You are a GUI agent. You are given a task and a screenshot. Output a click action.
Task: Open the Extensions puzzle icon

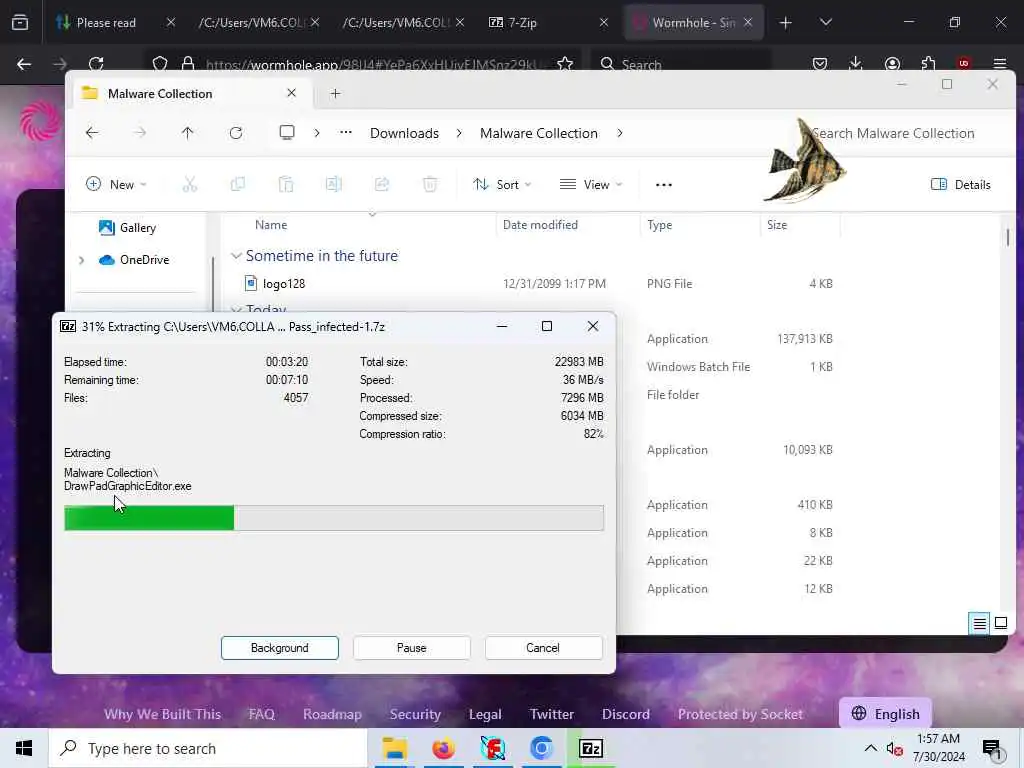pos(928,64)
